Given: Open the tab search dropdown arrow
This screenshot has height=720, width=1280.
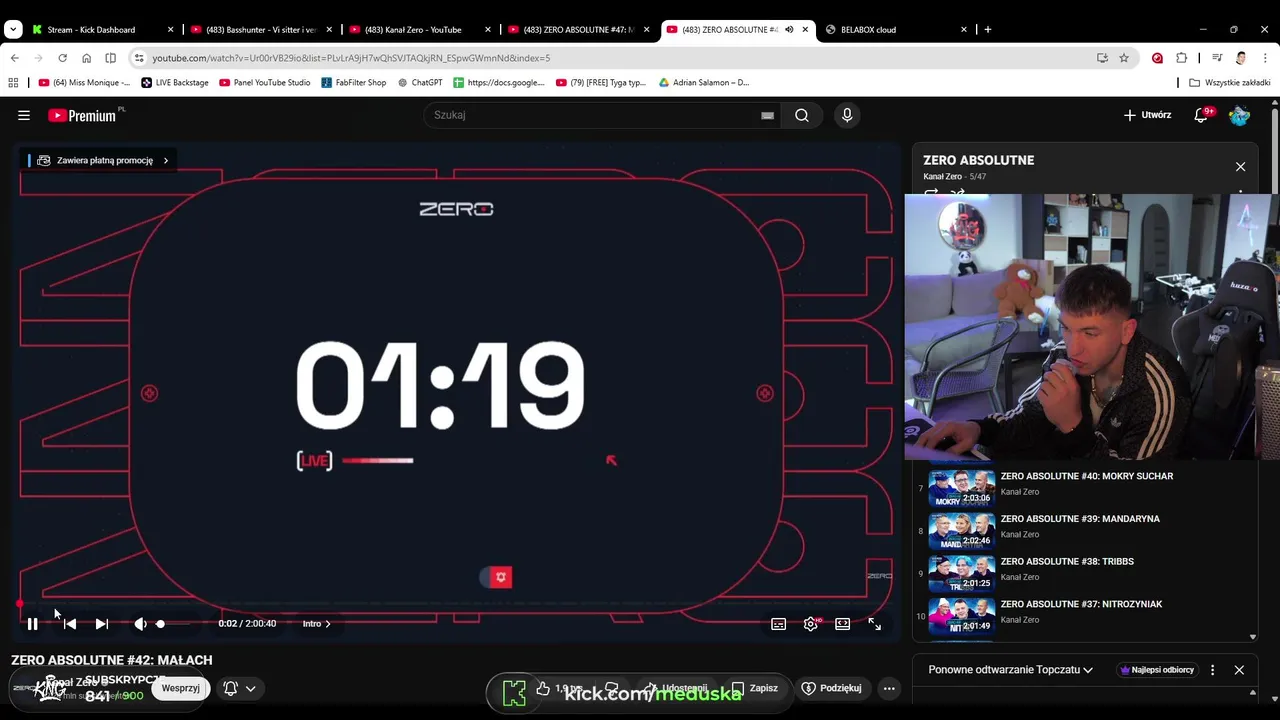Looking at the screenshot, I should coord(13,30).
